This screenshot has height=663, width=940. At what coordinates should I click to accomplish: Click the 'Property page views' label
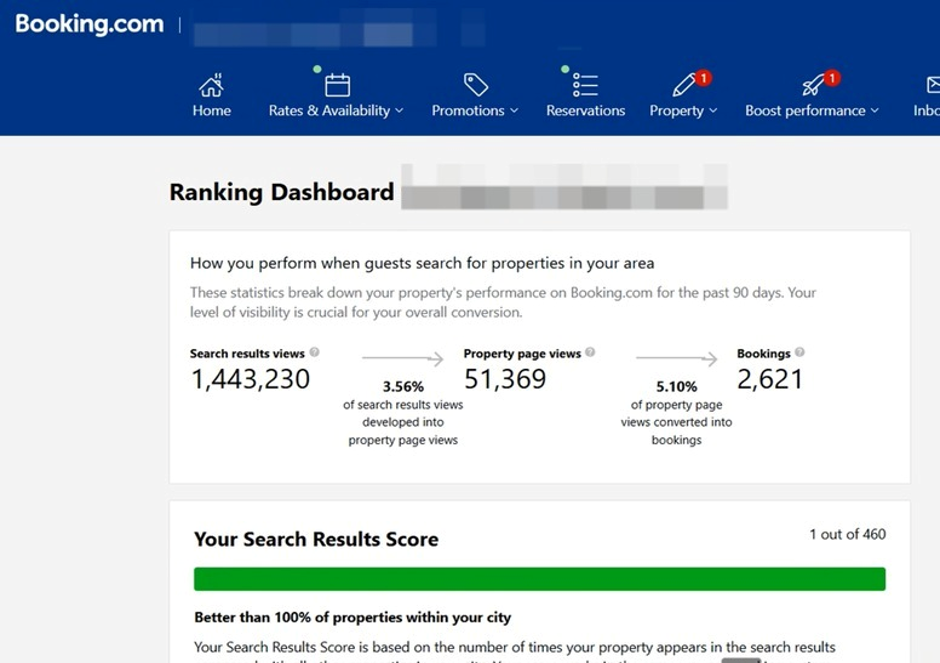(x=522, y=354)
